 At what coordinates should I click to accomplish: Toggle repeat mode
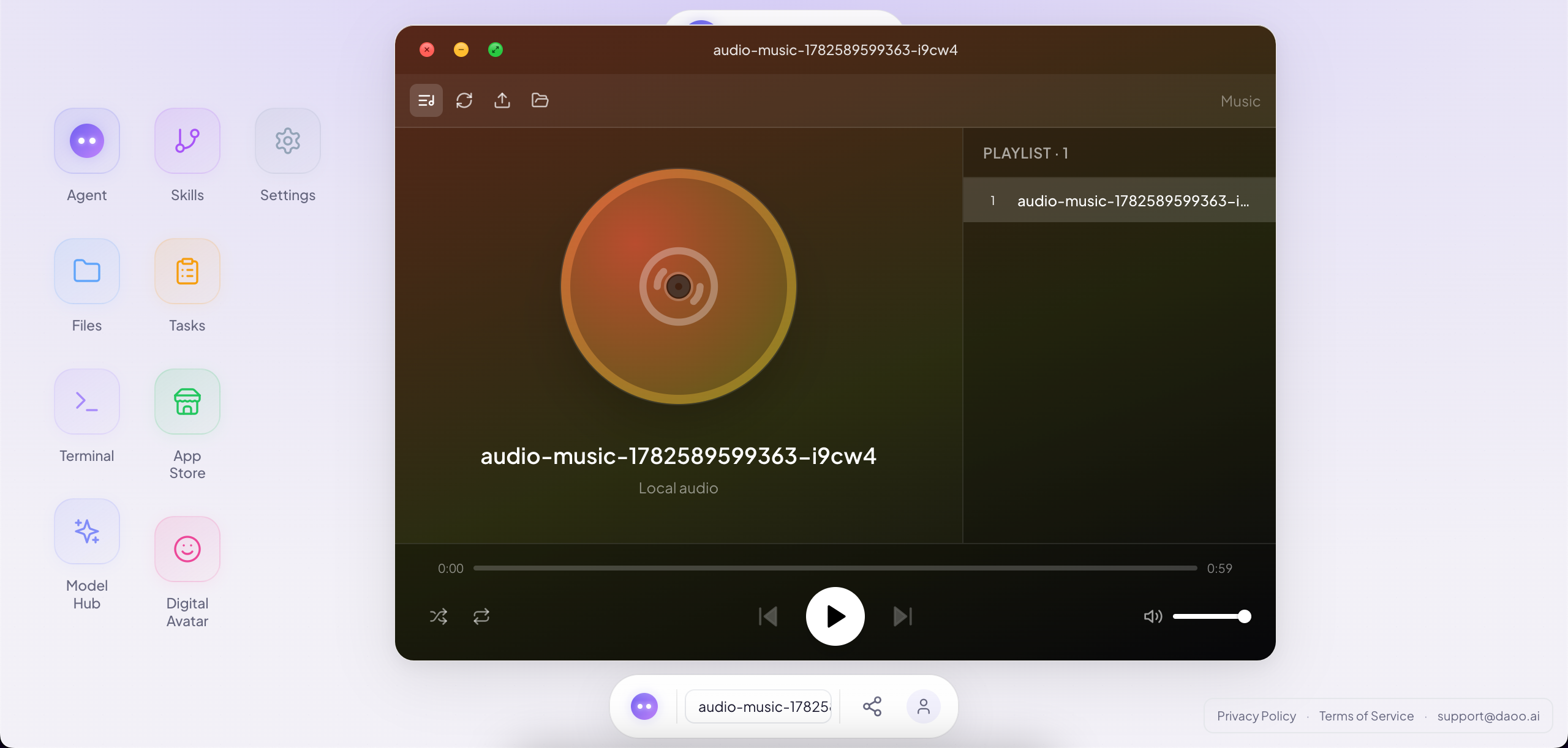pyautogui.click(x=481, y=616)
